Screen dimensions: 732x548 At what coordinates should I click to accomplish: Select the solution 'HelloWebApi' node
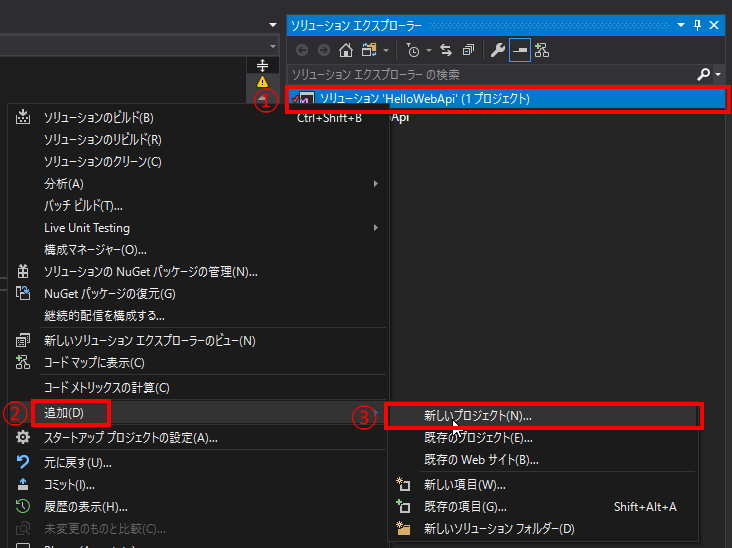point(507,98)
